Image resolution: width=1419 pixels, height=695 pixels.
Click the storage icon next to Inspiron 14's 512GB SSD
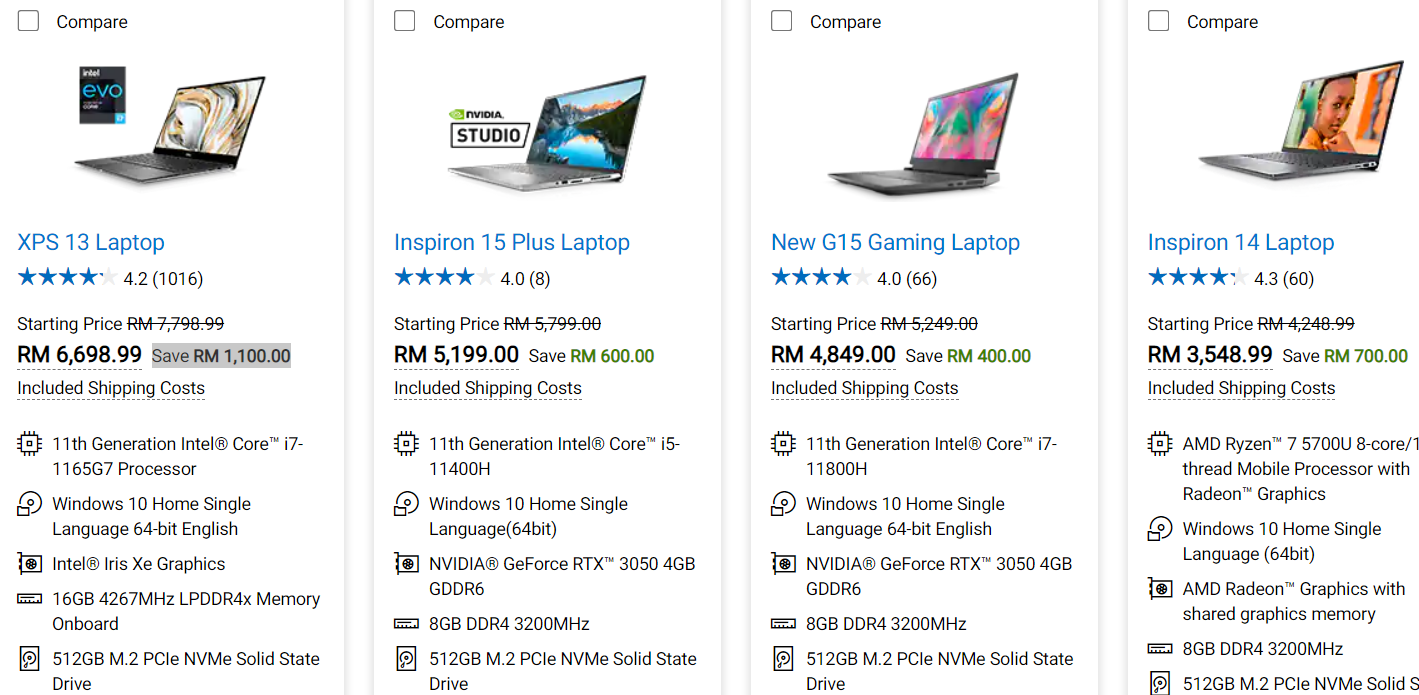tap(1160, 683)
